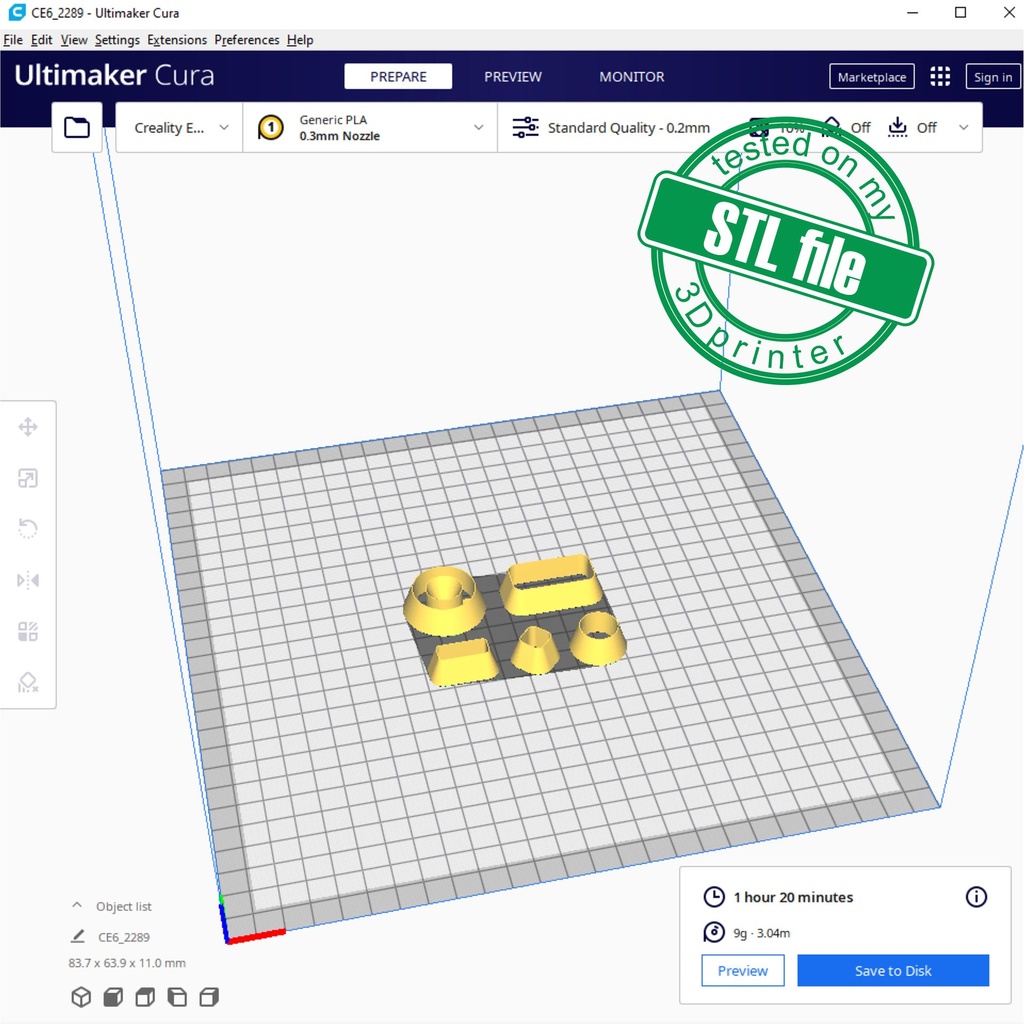Collapse the Object list
Screen dimensions: 1024x1024
click(77, 905)
